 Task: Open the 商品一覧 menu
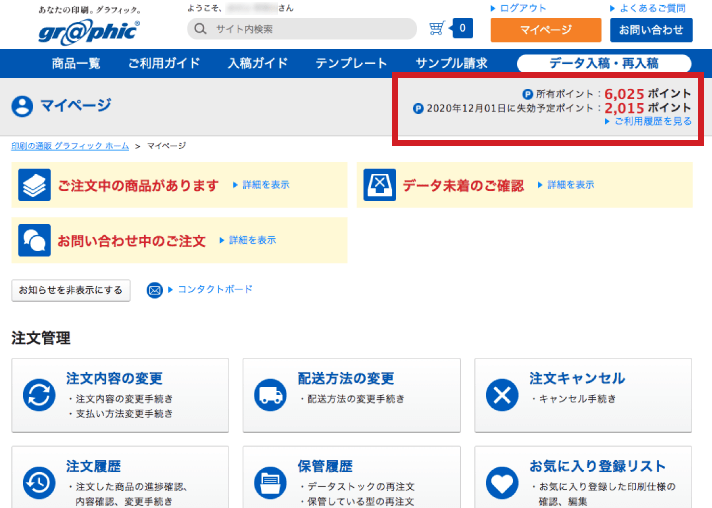point(76,63)
